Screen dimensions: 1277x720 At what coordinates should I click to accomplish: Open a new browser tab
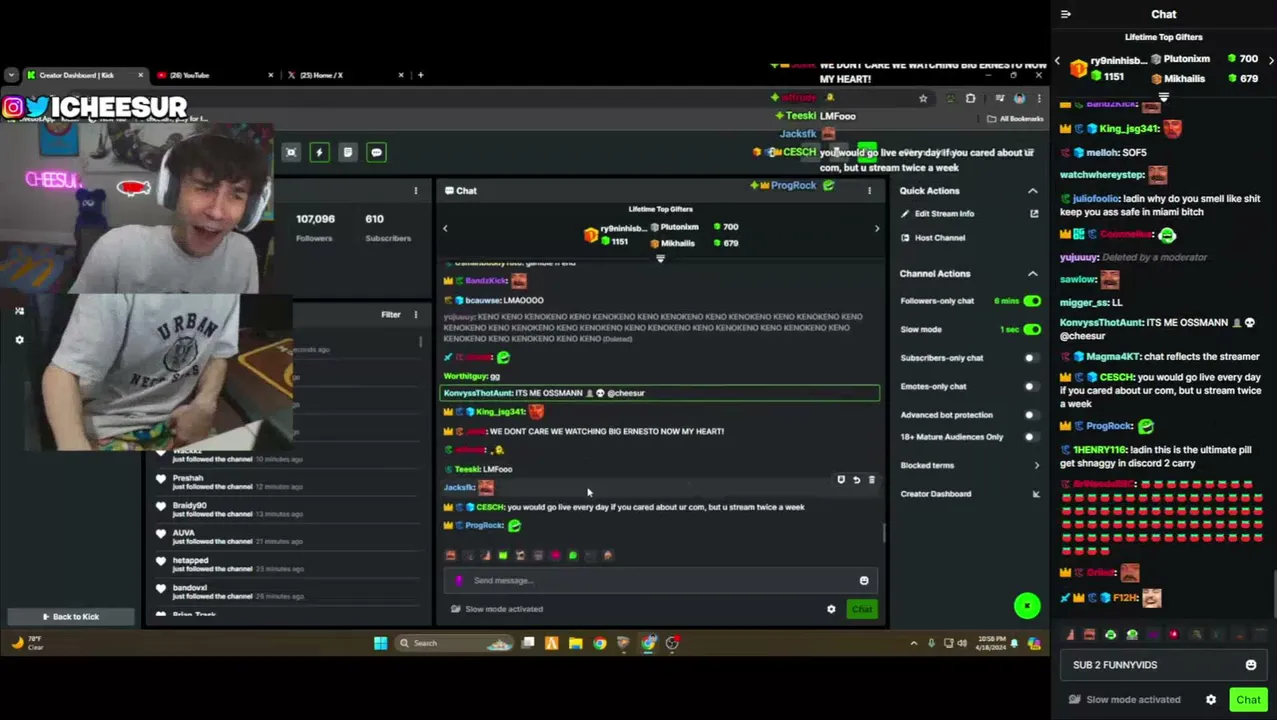(x=420, y=75)
